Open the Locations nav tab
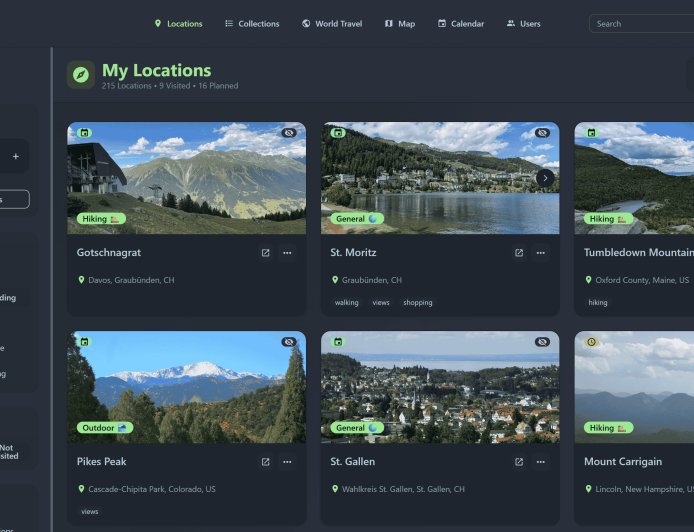The height and width of the screenshot is (532, 694). point(178,24)
